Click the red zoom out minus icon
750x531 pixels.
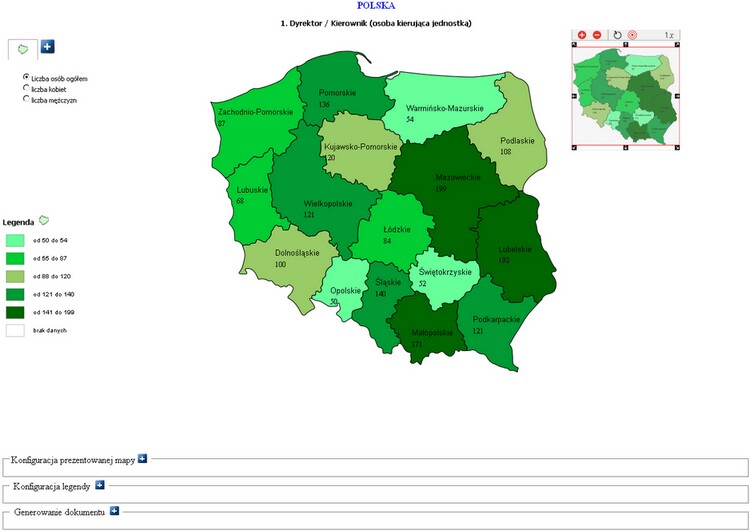[x=597, y=35]
